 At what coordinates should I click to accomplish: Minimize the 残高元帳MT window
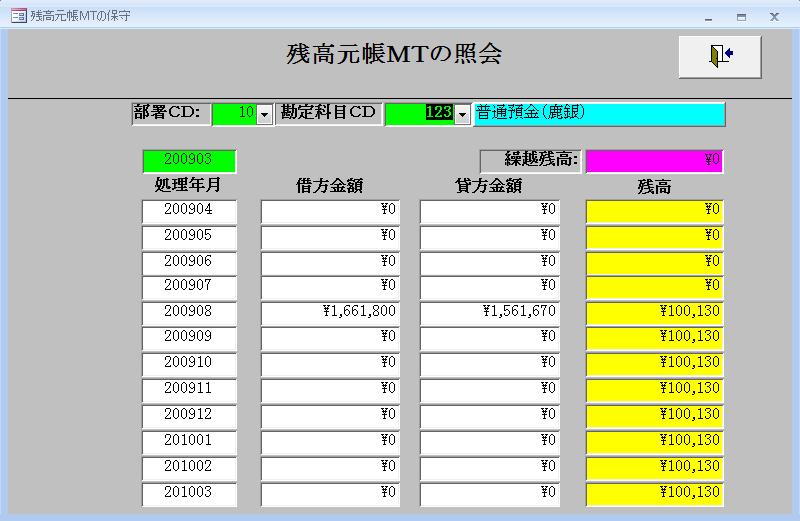coord(708,16)
